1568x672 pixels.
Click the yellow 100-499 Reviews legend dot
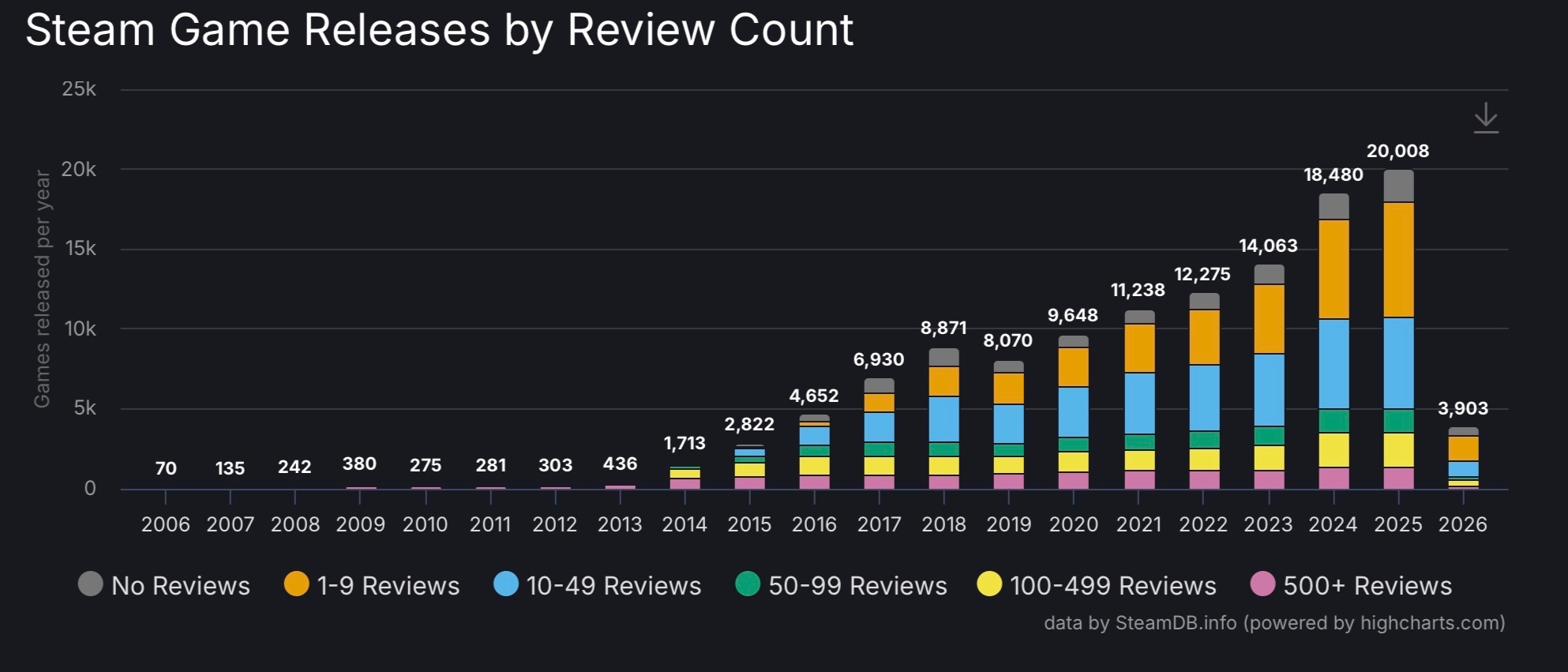pyautogui.click(x=988, y=584)
